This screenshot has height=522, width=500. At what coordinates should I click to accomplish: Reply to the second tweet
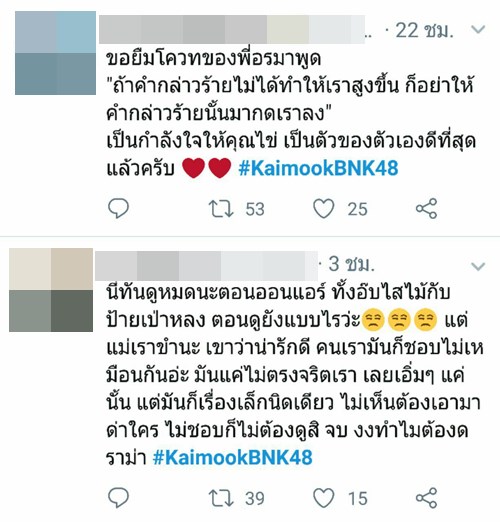click(118, 498)
